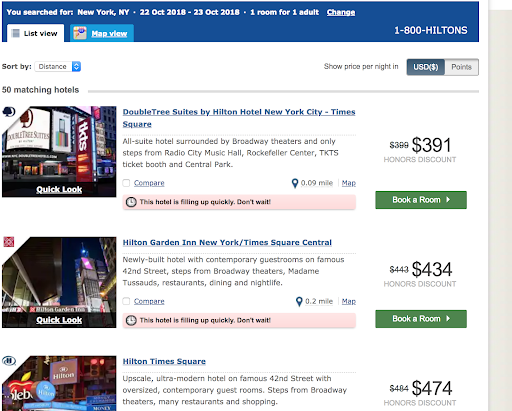This screenshot has width=512, height=411.
Task: Check Compare box for DoubleTree Suites
Action: click(126, 183)
